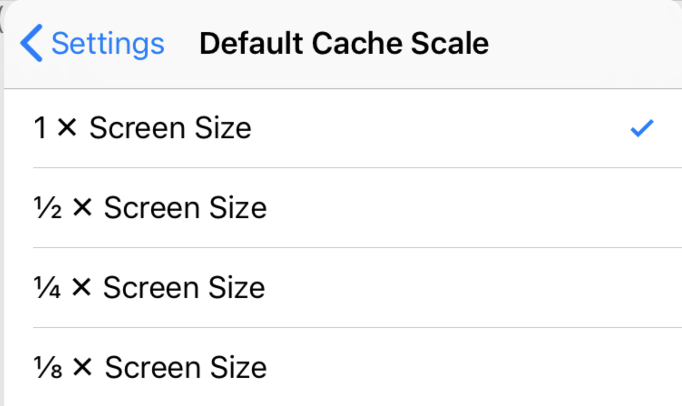Click the × symbol in the ⅛ row
682x406 pixels.
point(82,367)
